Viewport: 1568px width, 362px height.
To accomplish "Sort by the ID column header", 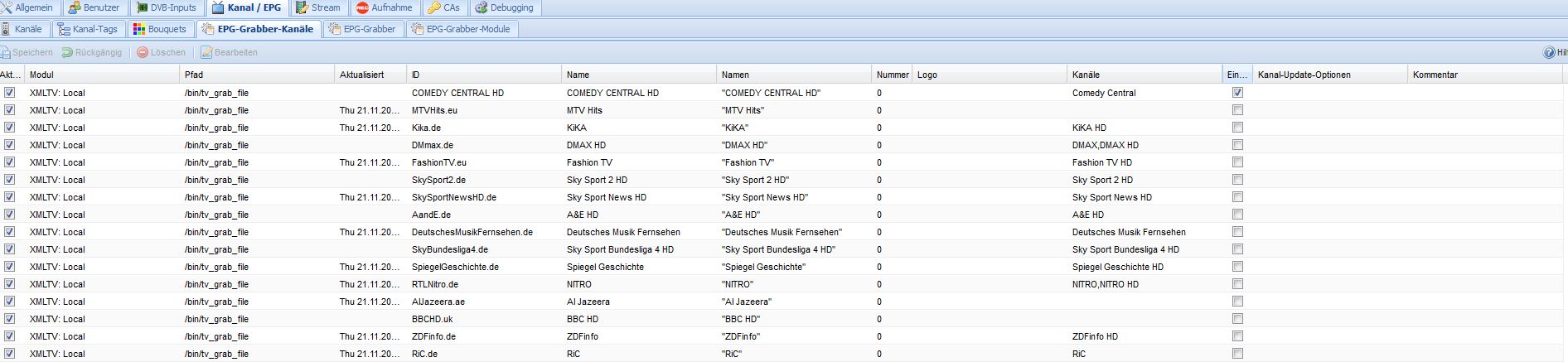I will pyautogui.click(x=484, y=75).
